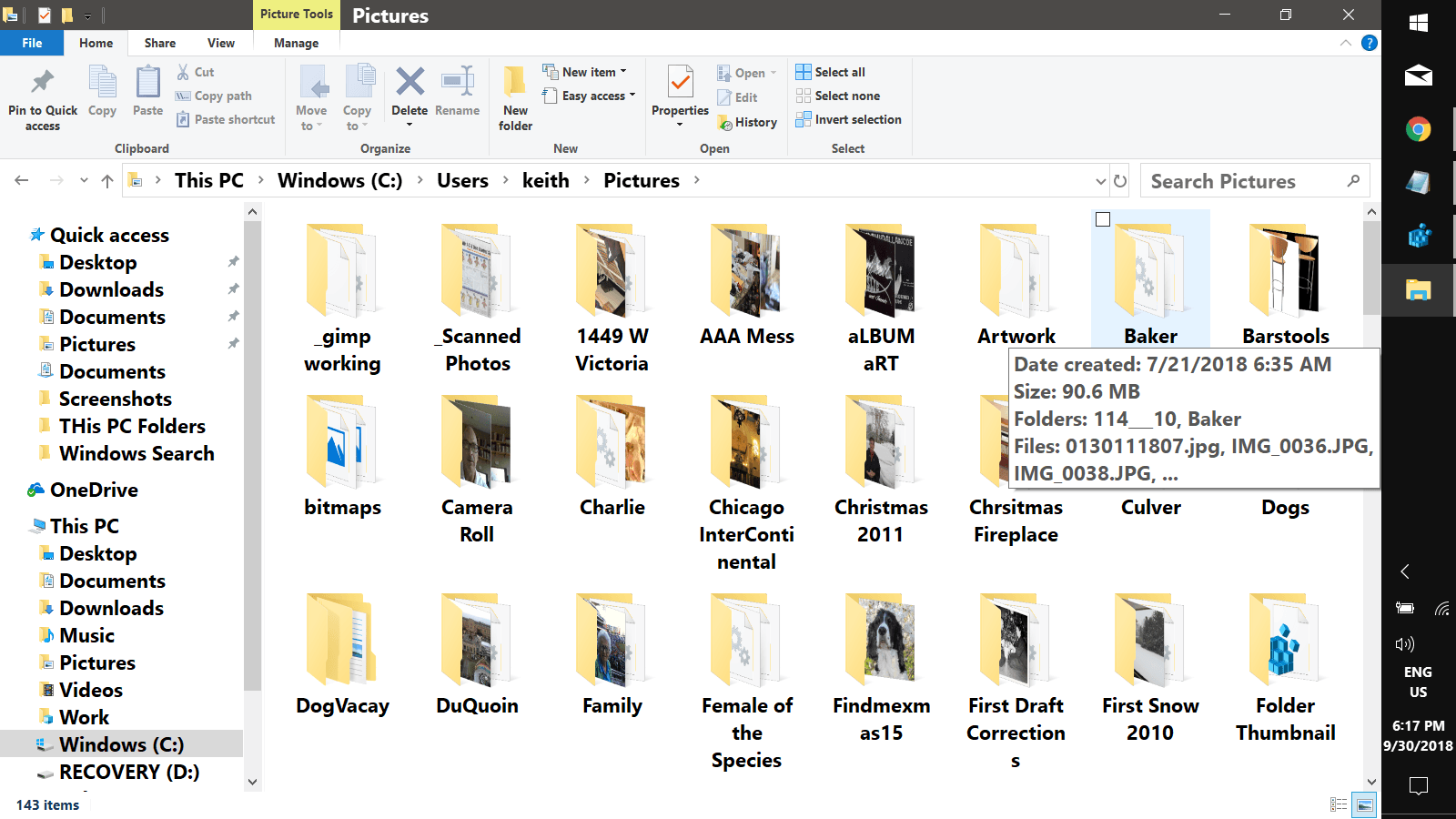Click This PC in address breadcrumb

point(209,180)
